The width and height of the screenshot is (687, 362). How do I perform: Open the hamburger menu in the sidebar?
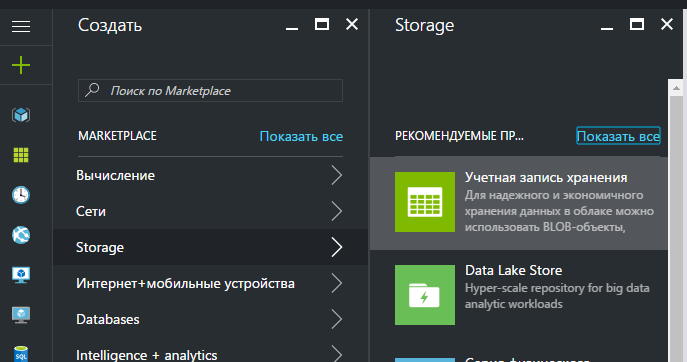coord(21,26)
